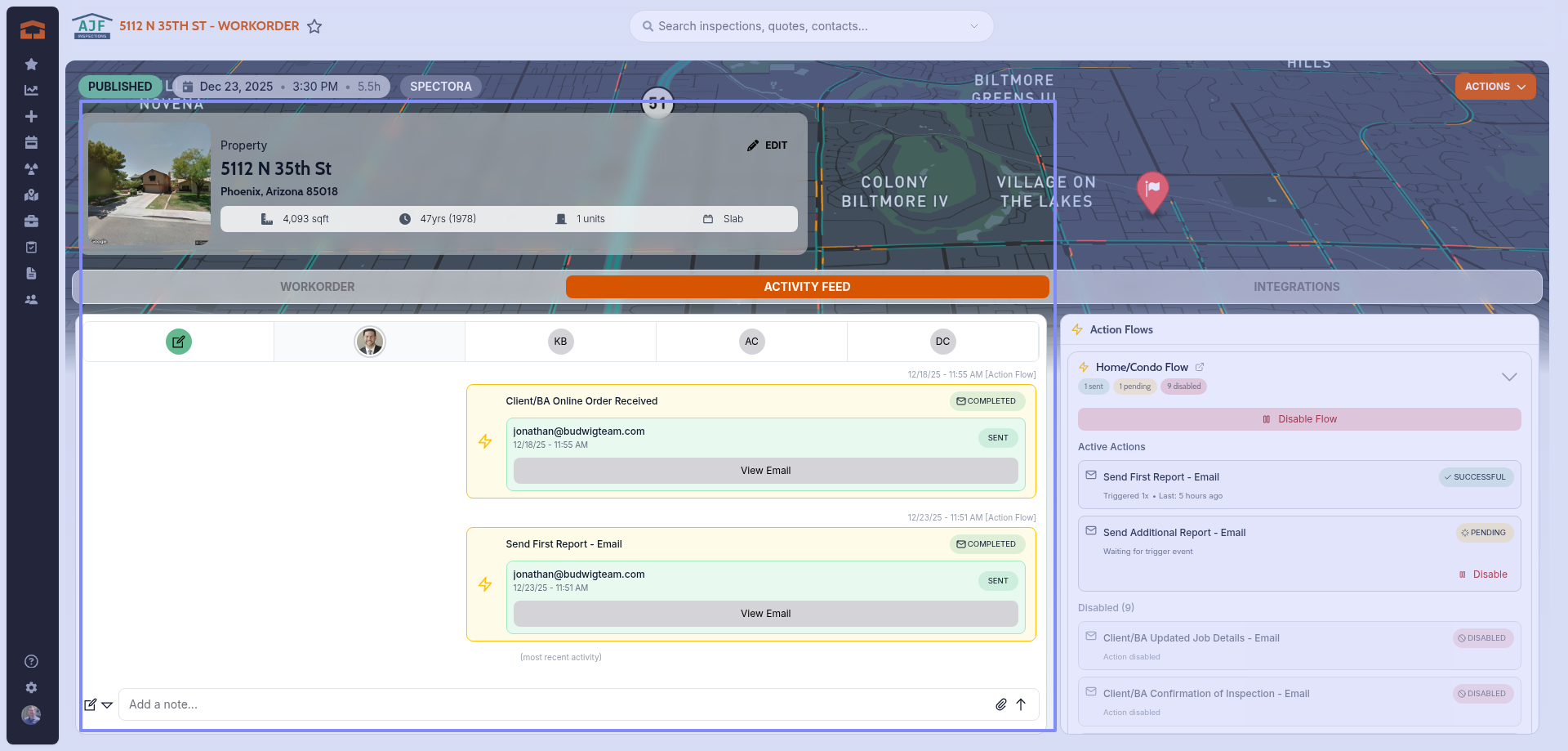Open Home/Condo Flow external link icon
This screenshot has width=1568, height=751.
pyautogui.click(x=1200, y=367)
